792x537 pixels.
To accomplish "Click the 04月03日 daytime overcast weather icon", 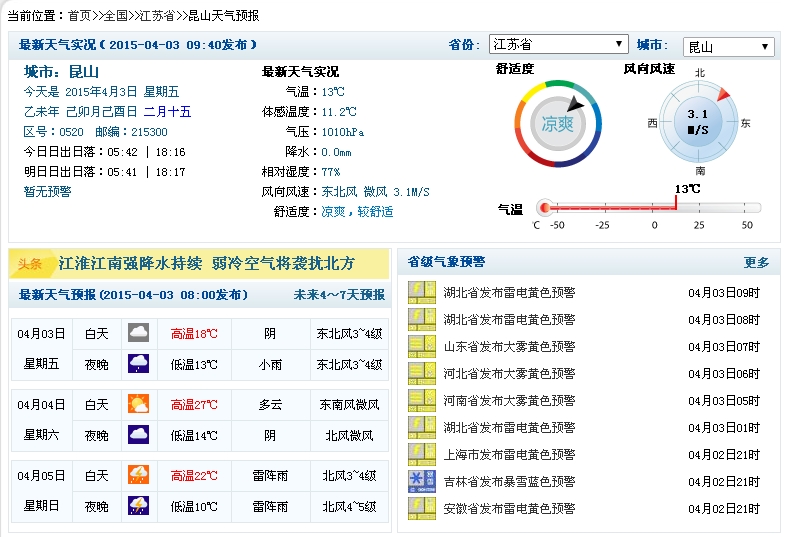I will point(138,333).
